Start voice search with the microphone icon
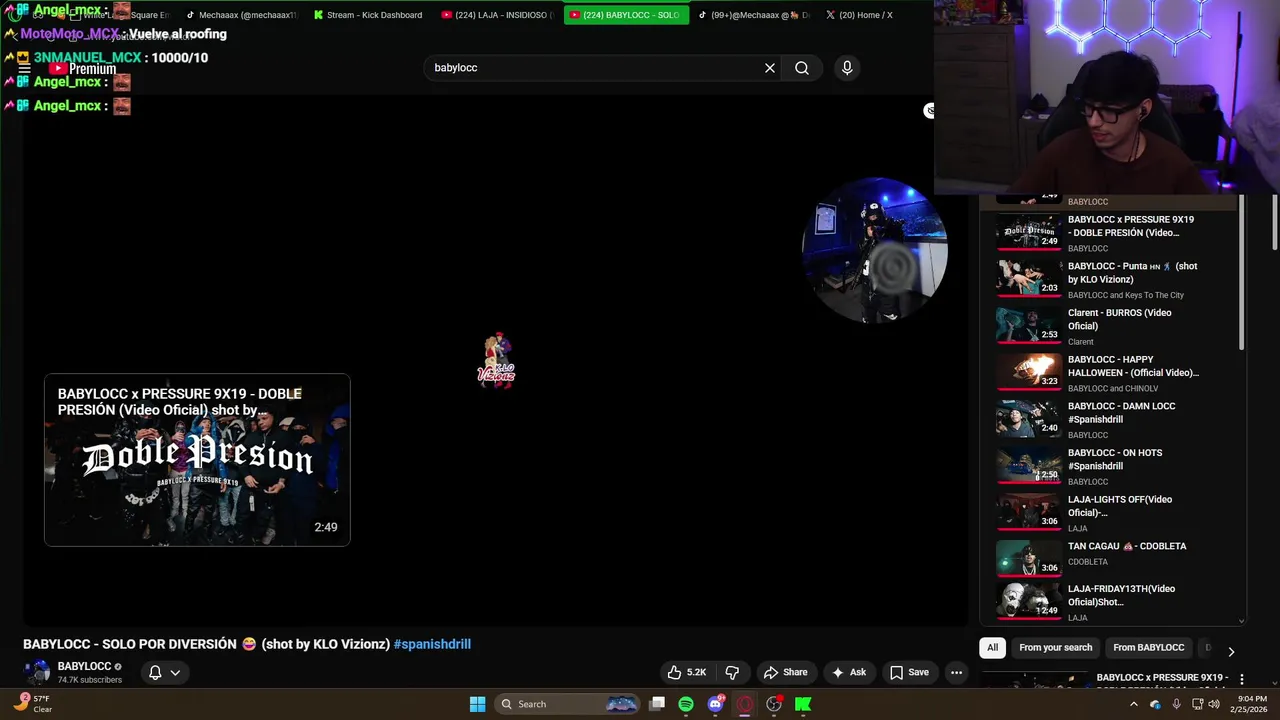 click(847, 68)
